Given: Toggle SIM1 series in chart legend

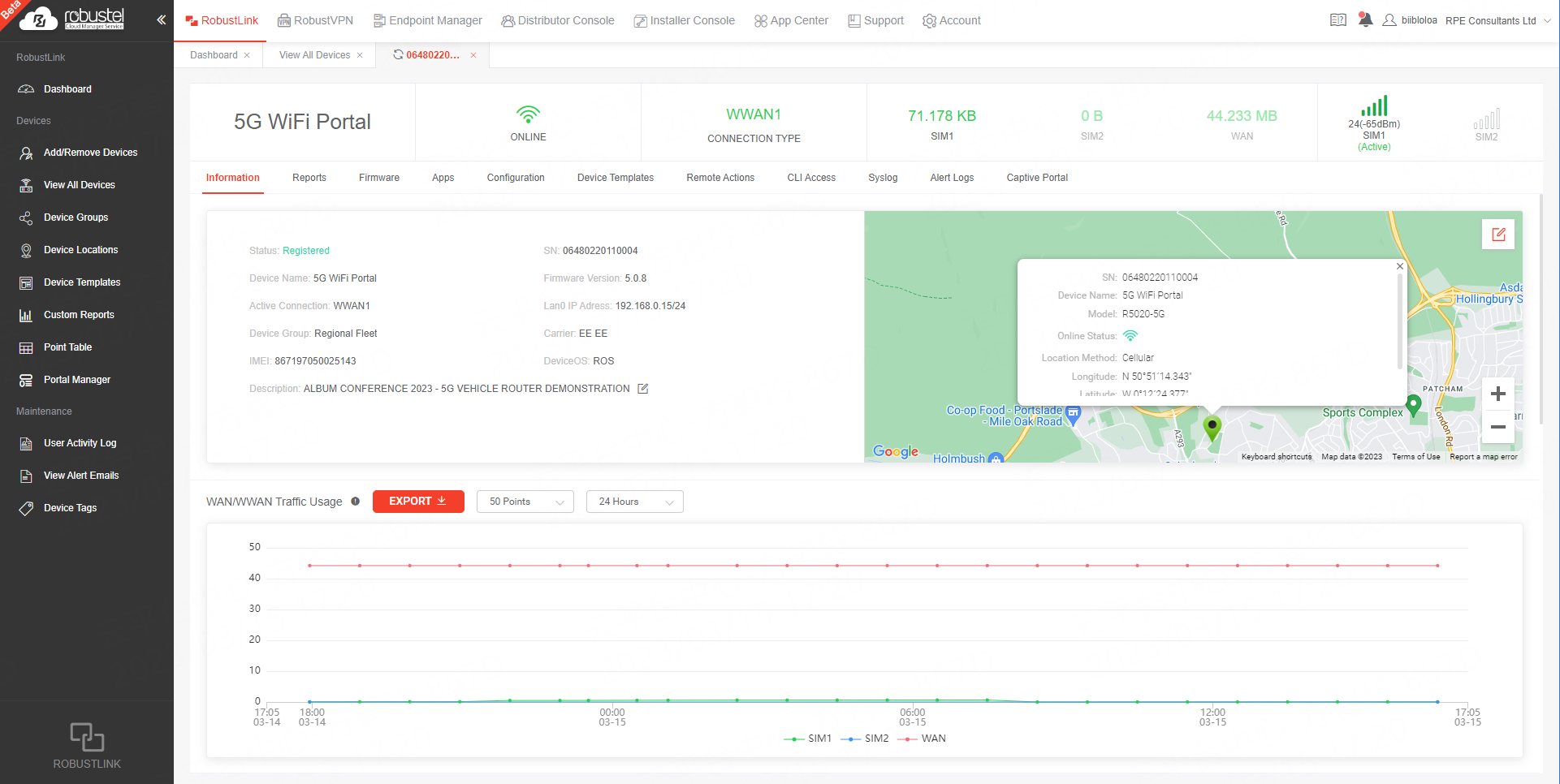Looking at the screenshot, I should pyautogui.click(x=808, y=739).
